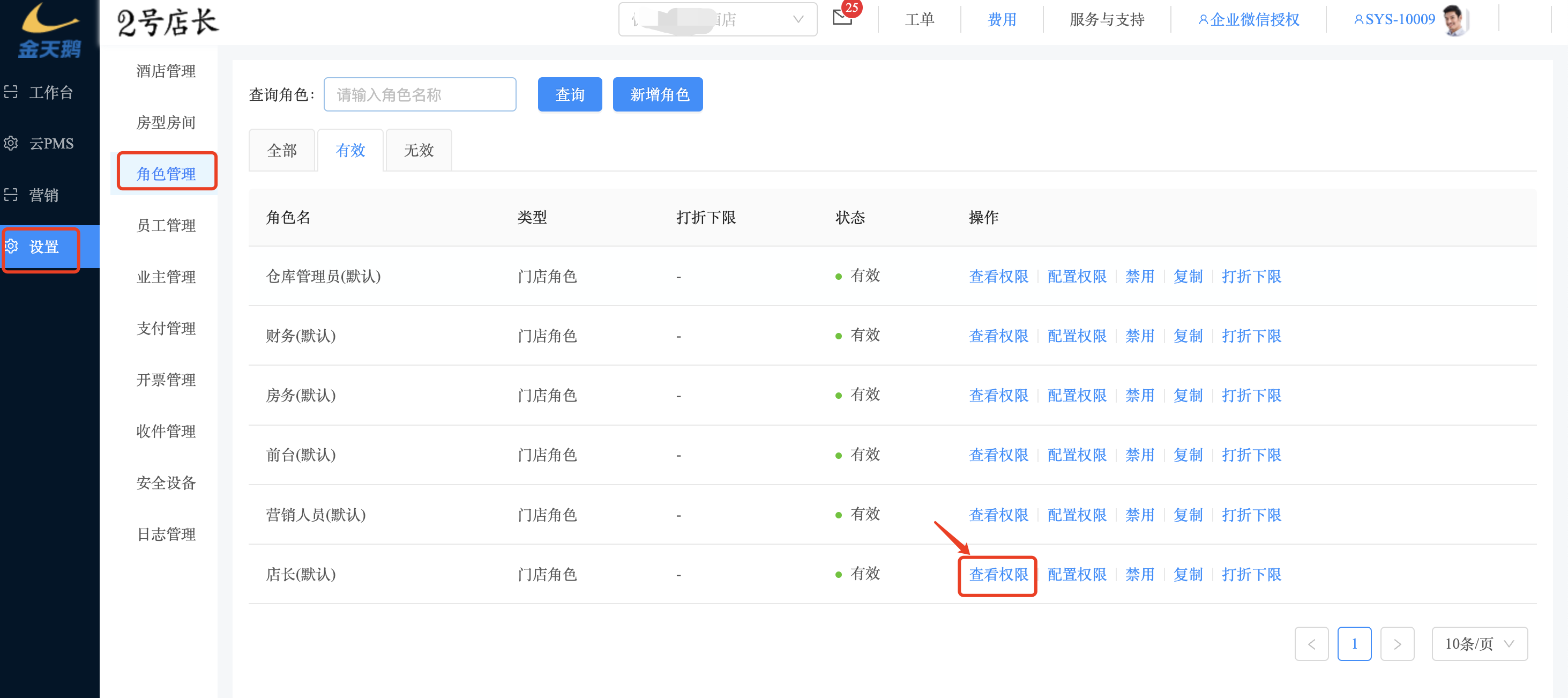Open 开票管理 submenu item

(x=166, y=380)
